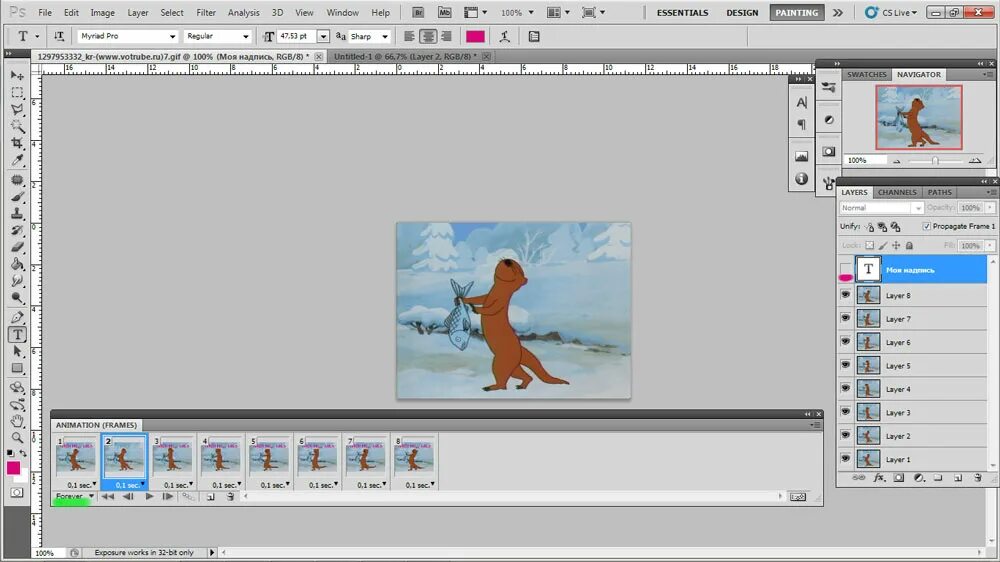The height and width of the screenshot is (562, 1000).
Task: Hide Layer 6 visibility eye
Action: [x=846, y=342]
